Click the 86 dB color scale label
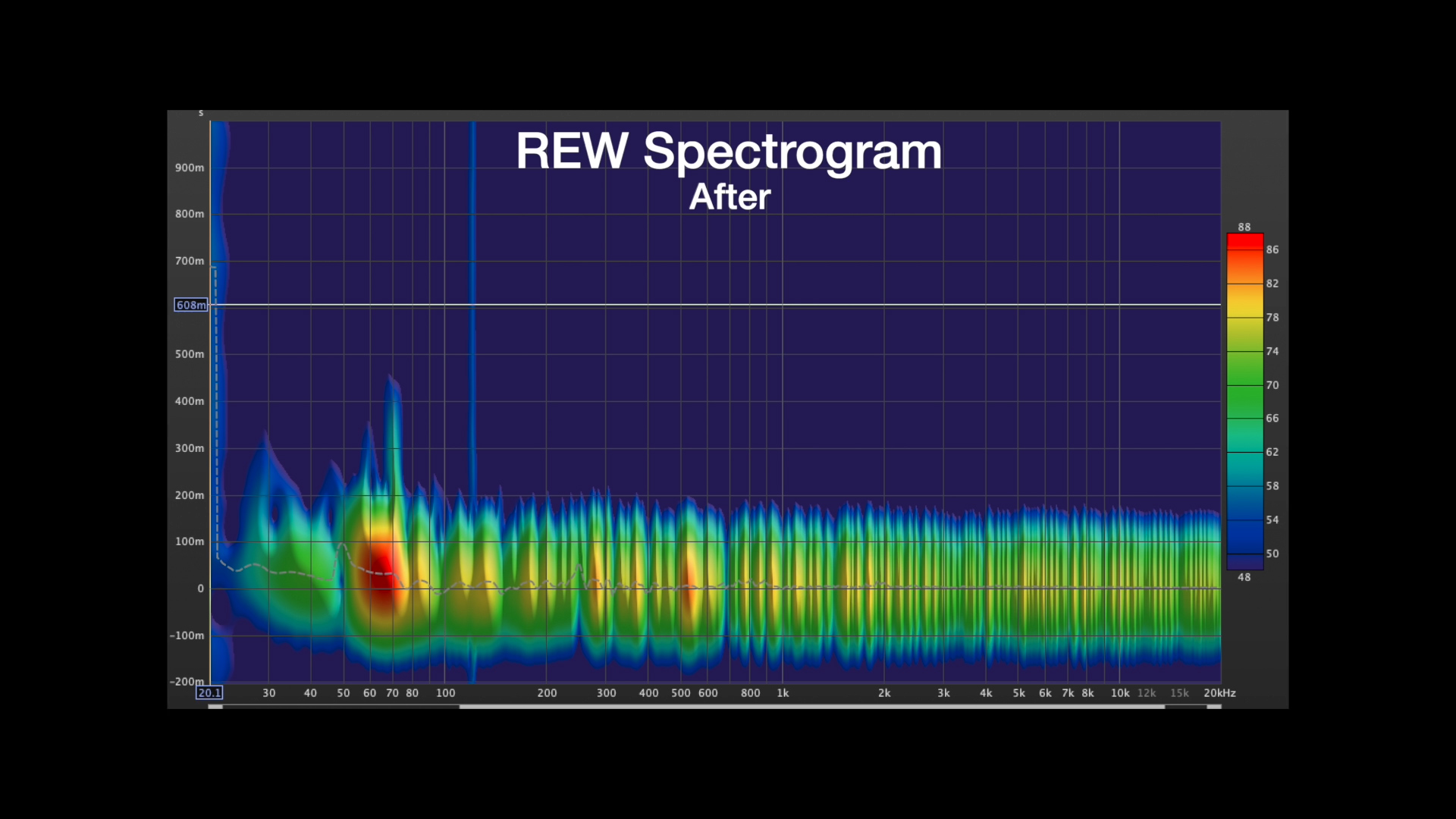This screenshot has width=1456, height=819. 1272,249
